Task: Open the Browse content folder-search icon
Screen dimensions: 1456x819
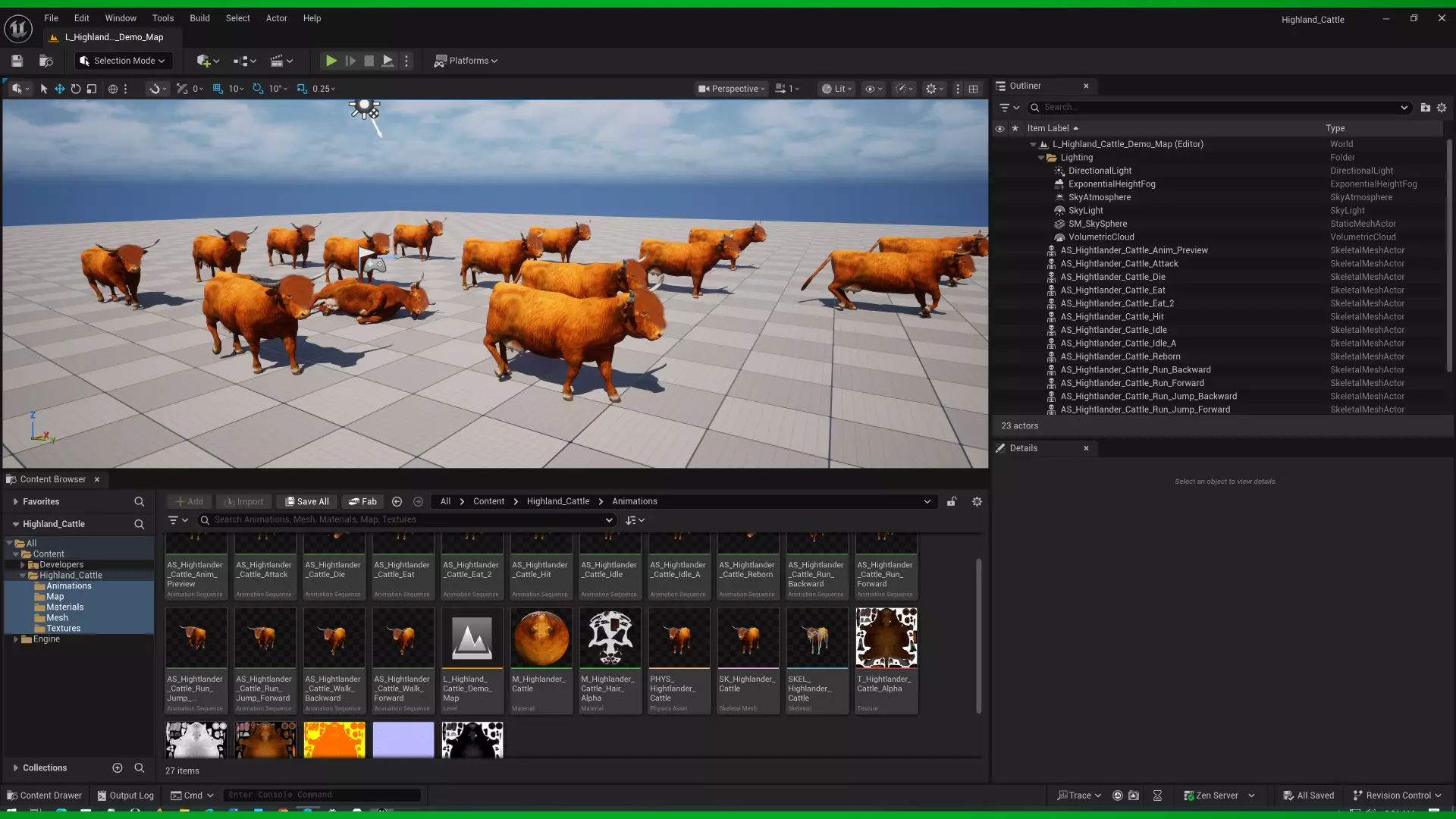Action: coord(46,61)
